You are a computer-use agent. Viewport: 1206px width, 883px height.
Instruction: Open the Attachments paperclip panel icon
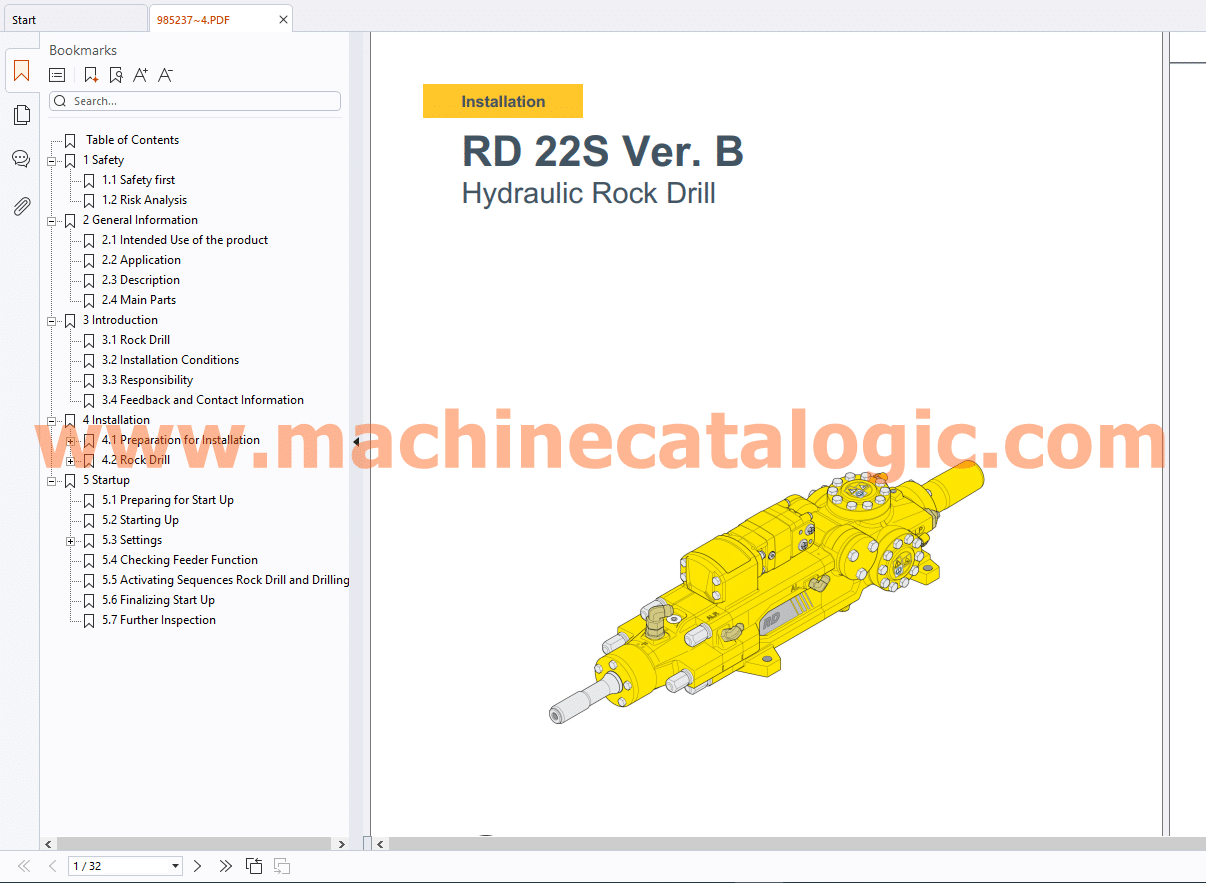tap(21, 206)
